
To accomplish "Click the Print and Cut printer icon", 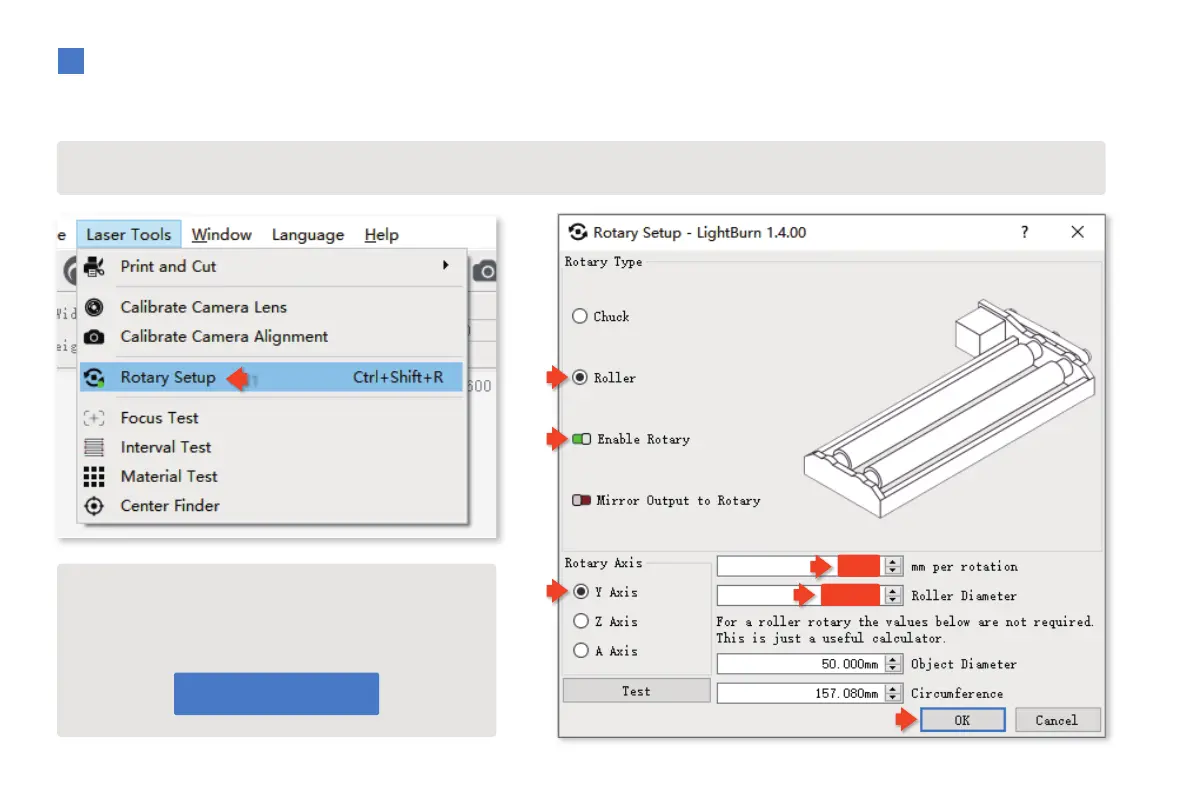I will click(94, 267).
